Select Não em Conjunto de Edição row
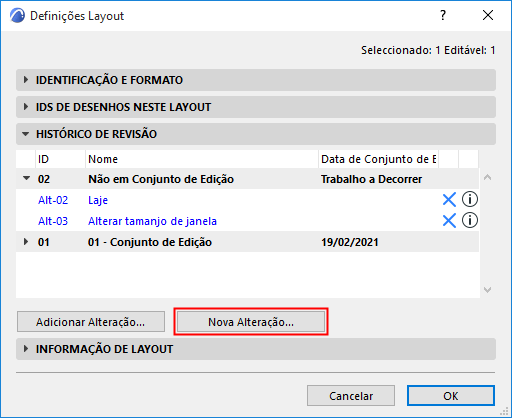The image size is (512, 418). (x=247, y=179)
